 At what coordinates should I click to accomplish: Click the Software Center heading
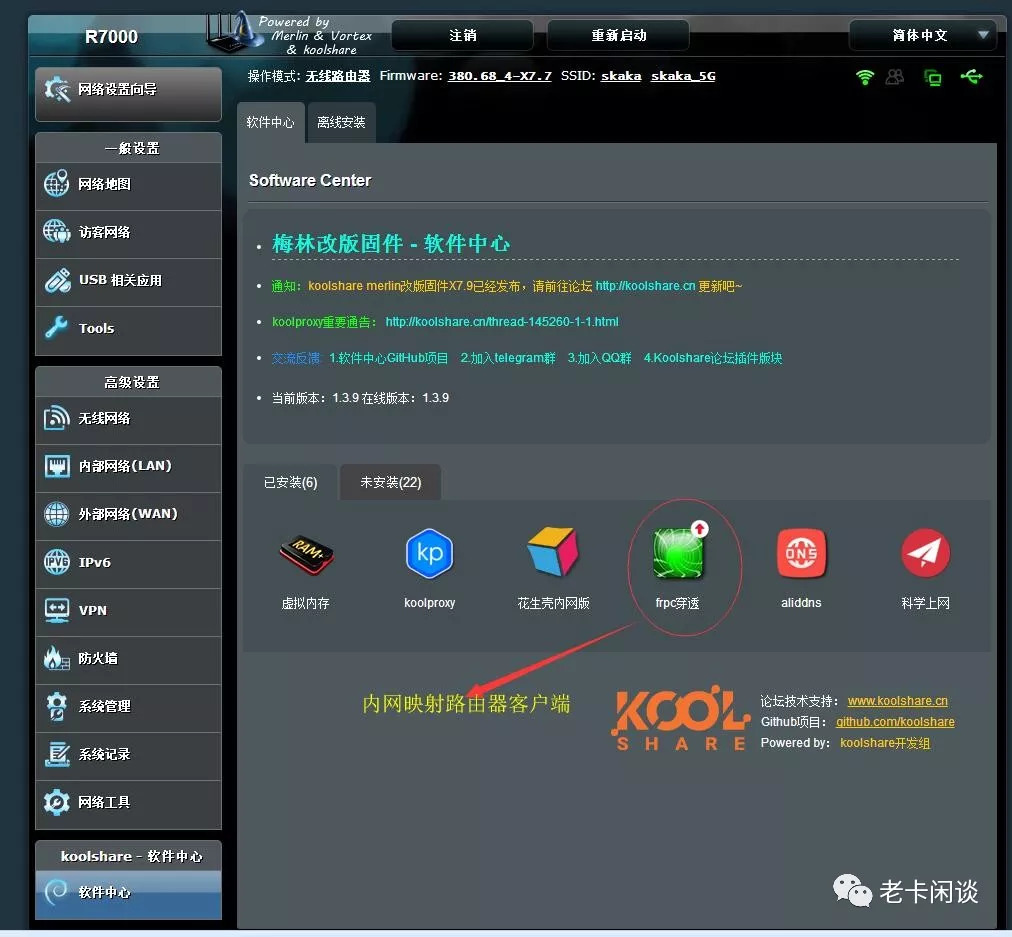click(310, 180)
